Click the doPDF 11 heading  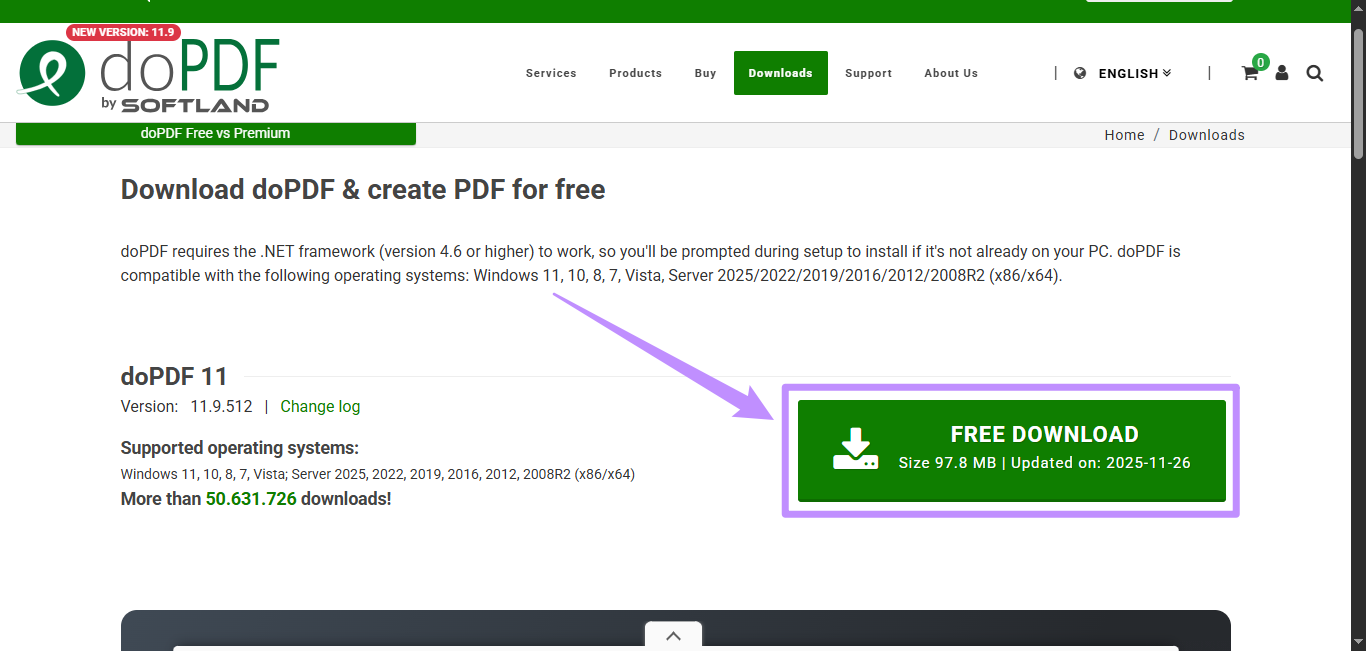click(x=174, y=376)
